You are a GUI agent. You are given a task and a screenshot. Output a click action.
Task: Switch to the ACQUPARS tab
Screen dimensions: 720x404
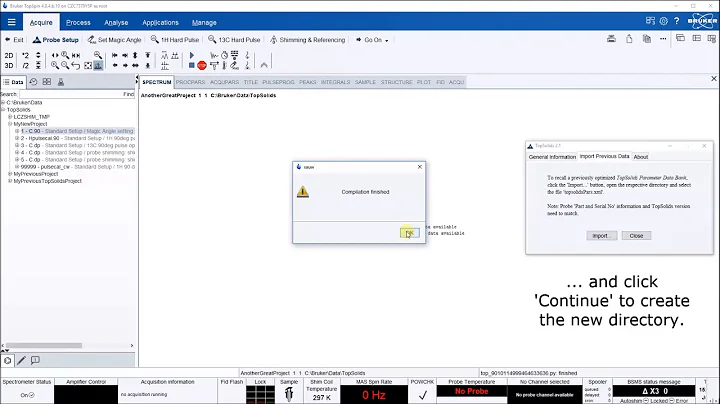(x=224, y=82)
